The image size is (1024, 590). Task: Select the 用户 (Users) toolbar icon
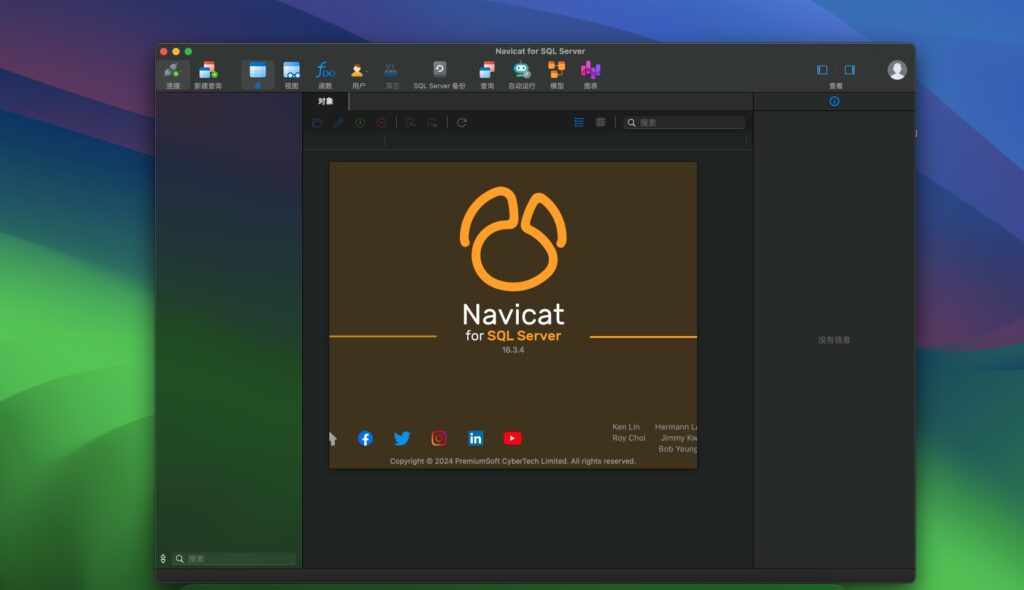coord(356,70)
